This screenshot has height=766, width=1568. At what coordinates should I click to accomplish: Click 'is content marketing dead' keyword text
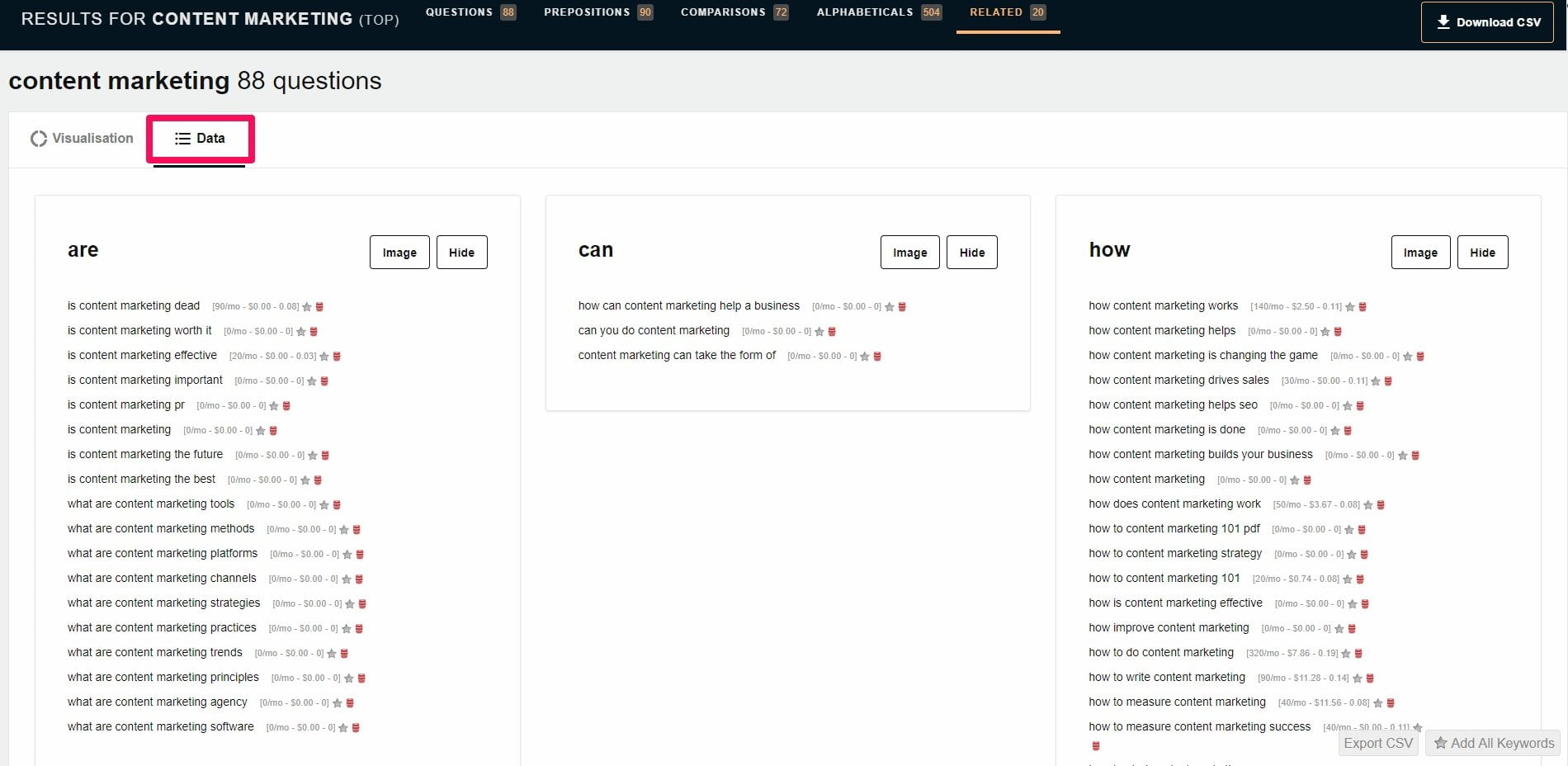click(134, 305)
